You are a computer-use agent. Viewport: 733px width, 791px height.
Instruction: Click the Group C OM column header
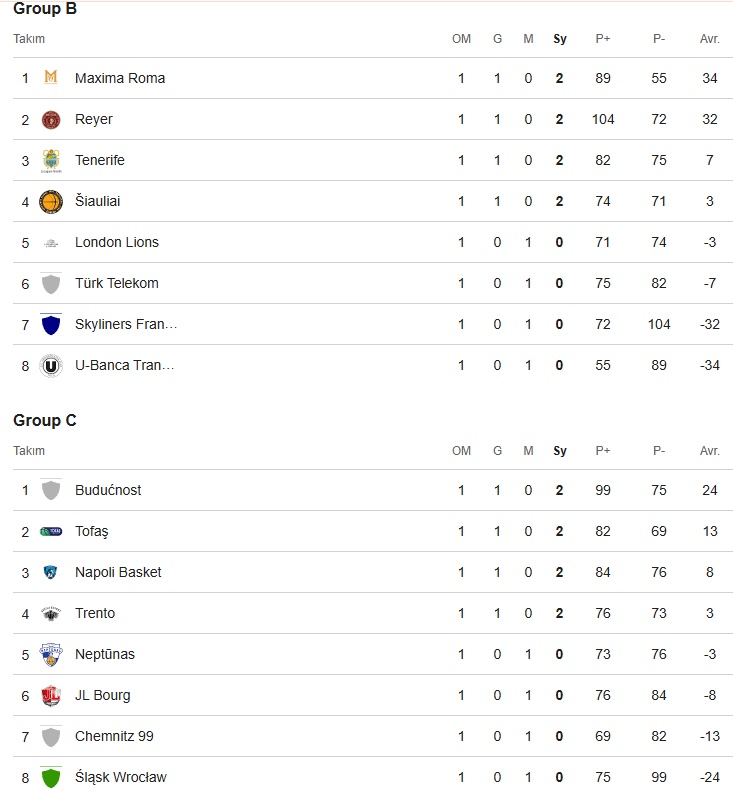click(x=461, y=450)
